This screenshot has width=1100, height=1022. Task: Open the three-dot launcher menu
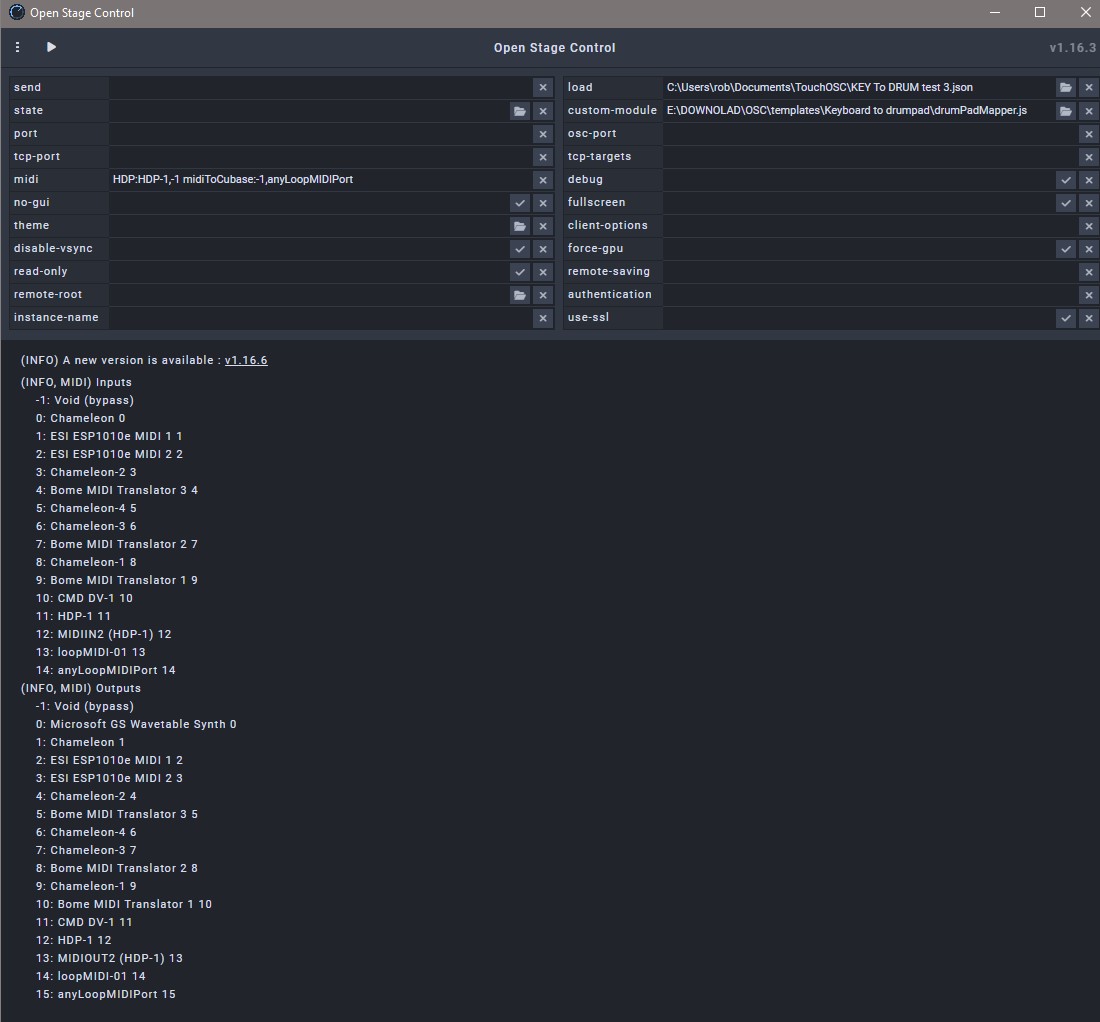[18, 47]
